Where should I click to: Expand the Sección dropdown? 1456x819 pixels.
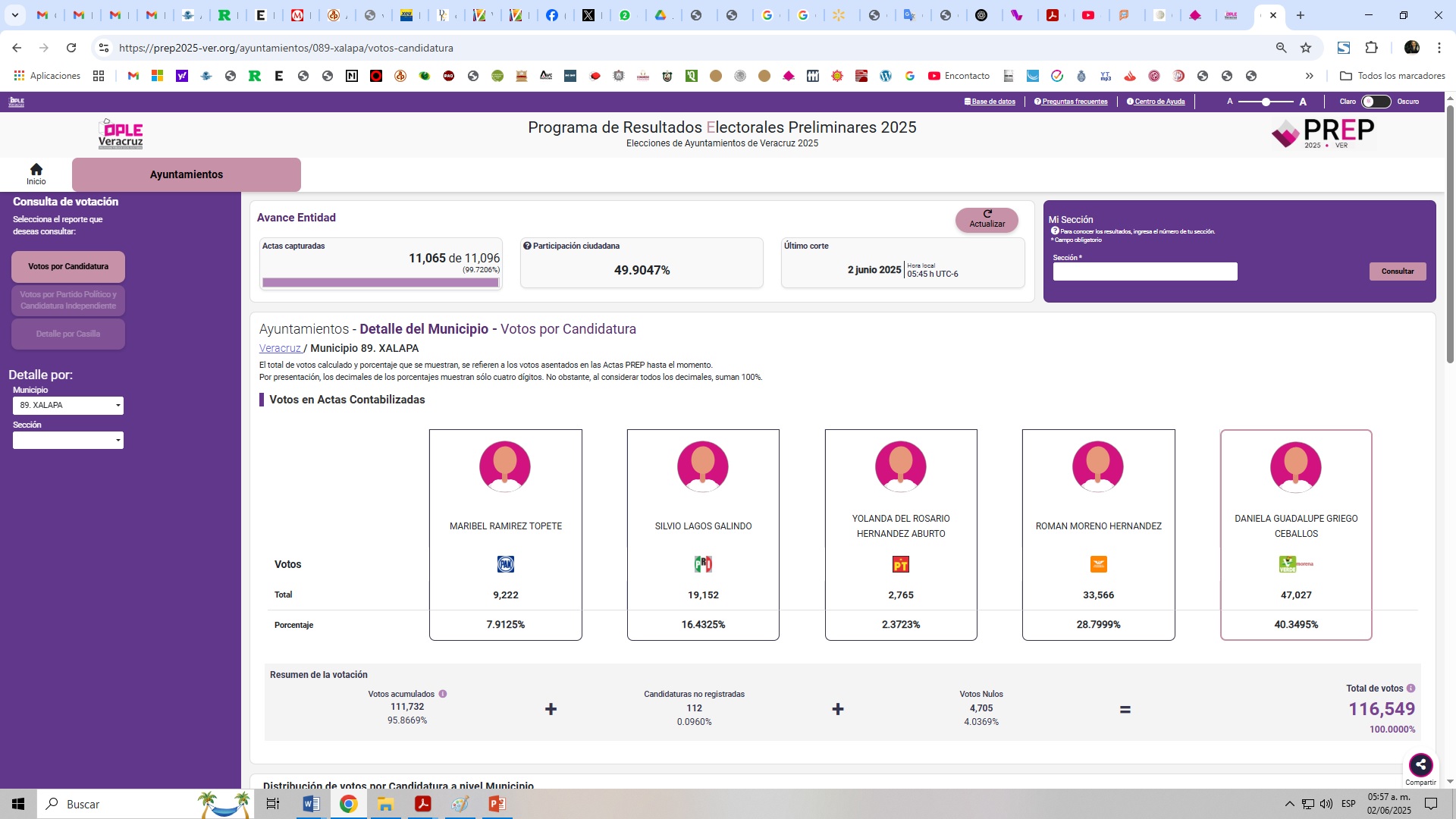[x=68, y=441]
